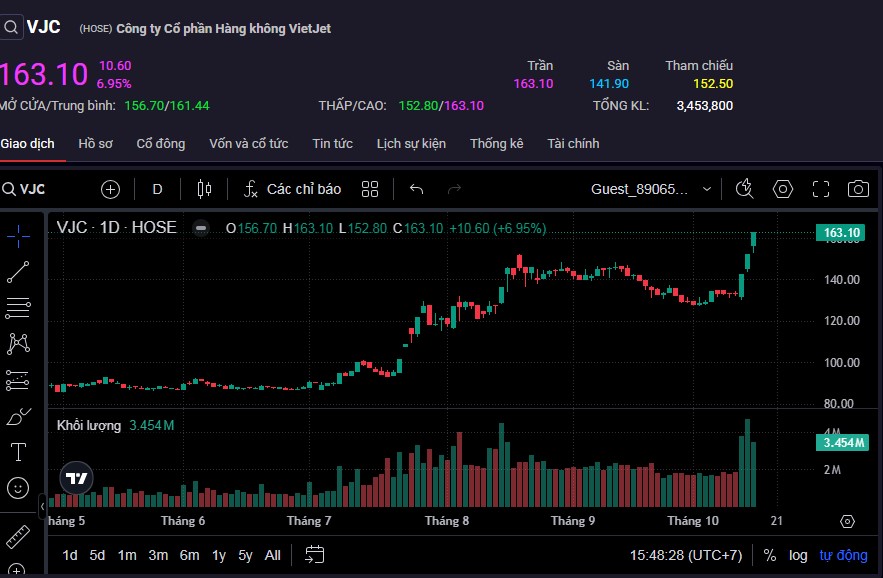The height and width of the screenshot is (578, 883).
Task: Select the trend line drawing tool
Action: pyautogui.click(x=18, y=271)
